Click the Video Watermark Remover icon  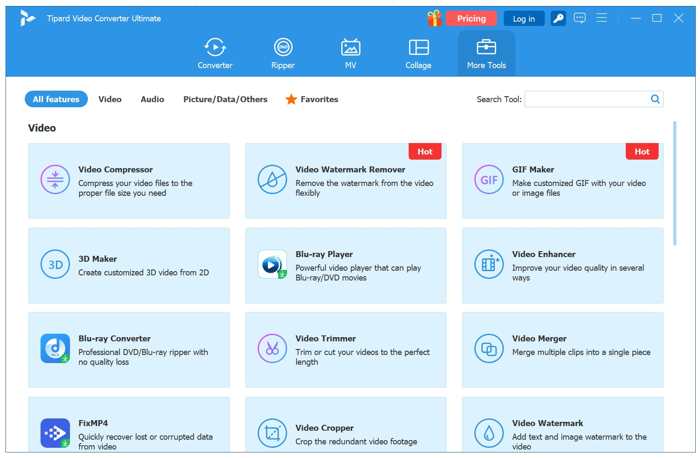coord(272,180)
